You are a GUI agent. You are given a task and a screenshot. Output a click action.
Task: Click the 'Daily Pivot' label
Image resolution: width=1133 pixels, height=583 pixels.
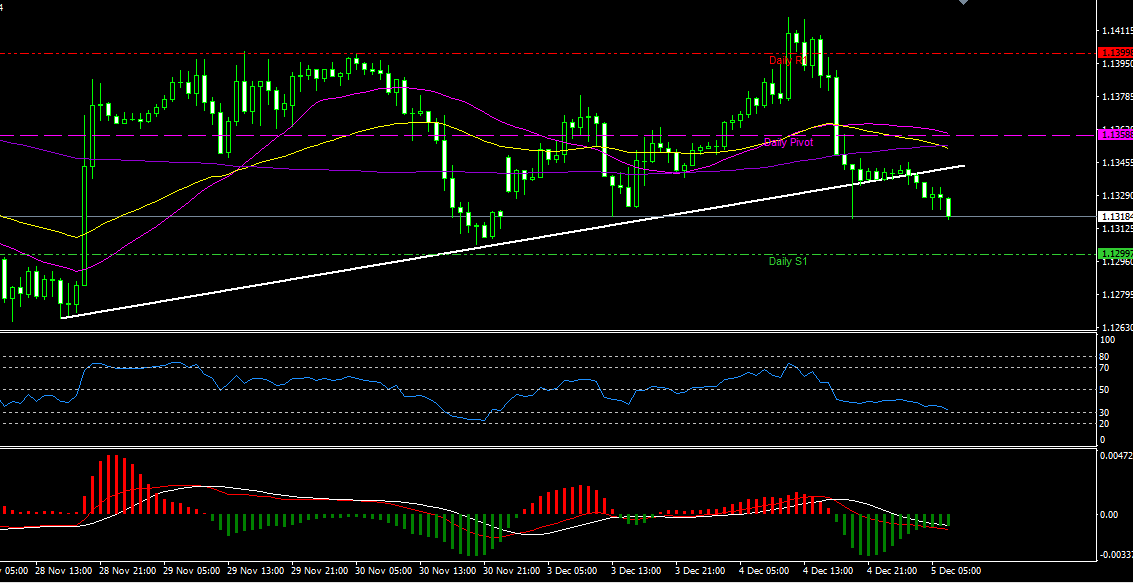click(x=788, y=142)
